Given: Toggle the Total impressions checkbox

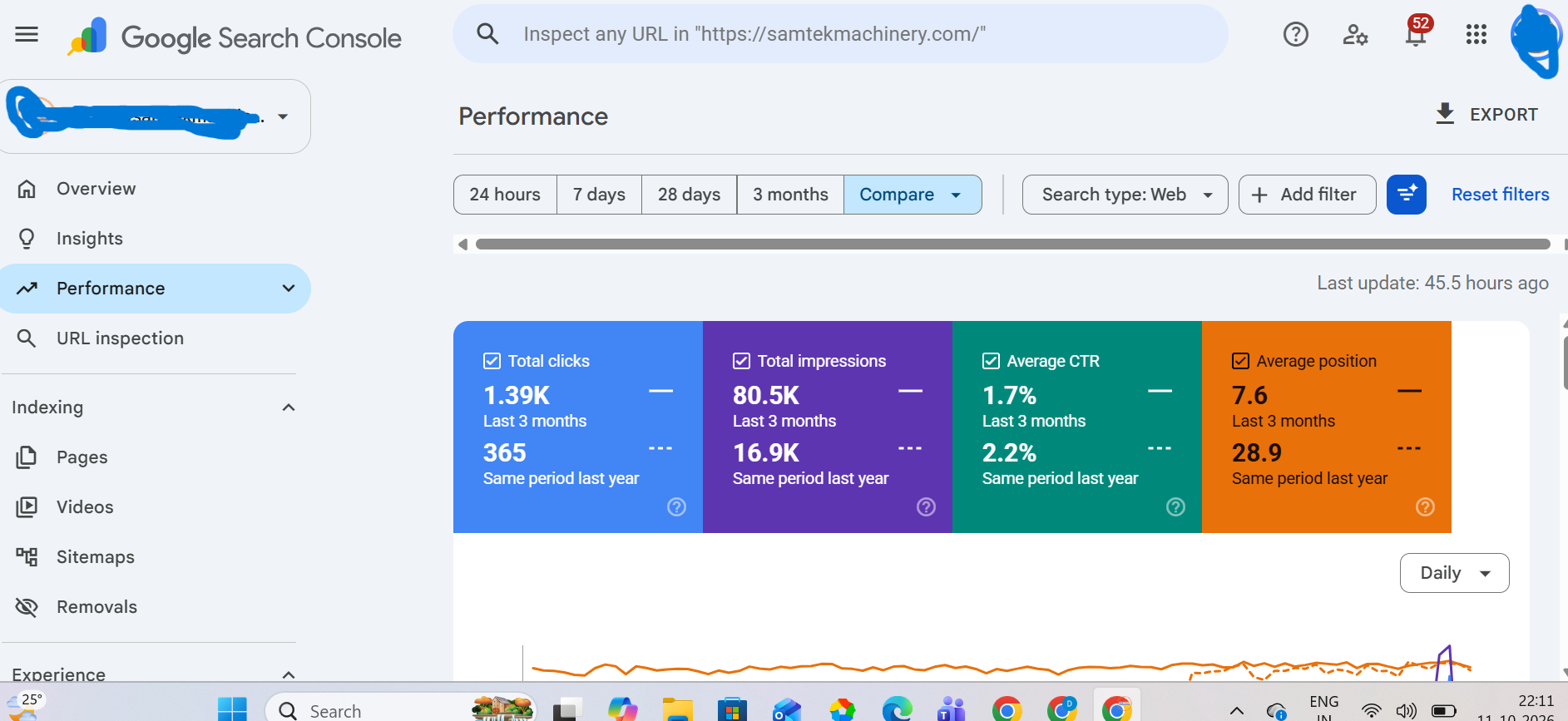Looking at the screenshot, I should tap(741, 361).
